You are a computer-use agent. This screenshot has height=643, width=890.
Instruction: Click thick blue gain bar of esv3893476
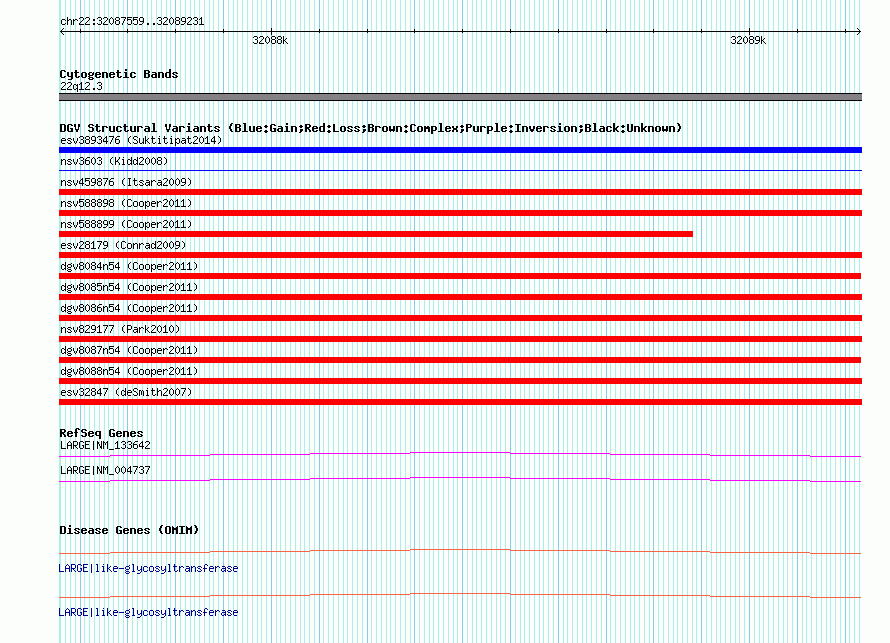tap(460, 150)
